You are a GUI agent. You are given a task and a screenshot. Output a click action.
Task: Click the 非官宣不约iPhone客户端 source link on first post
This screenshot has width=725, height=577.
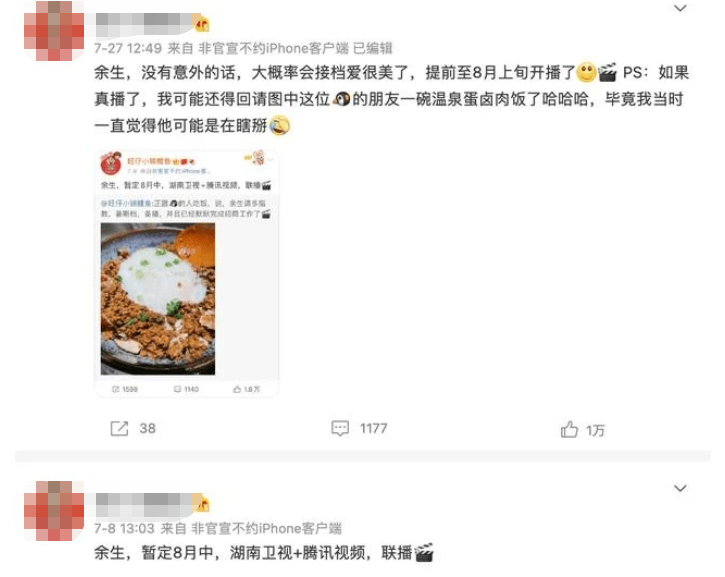(273, 48)
